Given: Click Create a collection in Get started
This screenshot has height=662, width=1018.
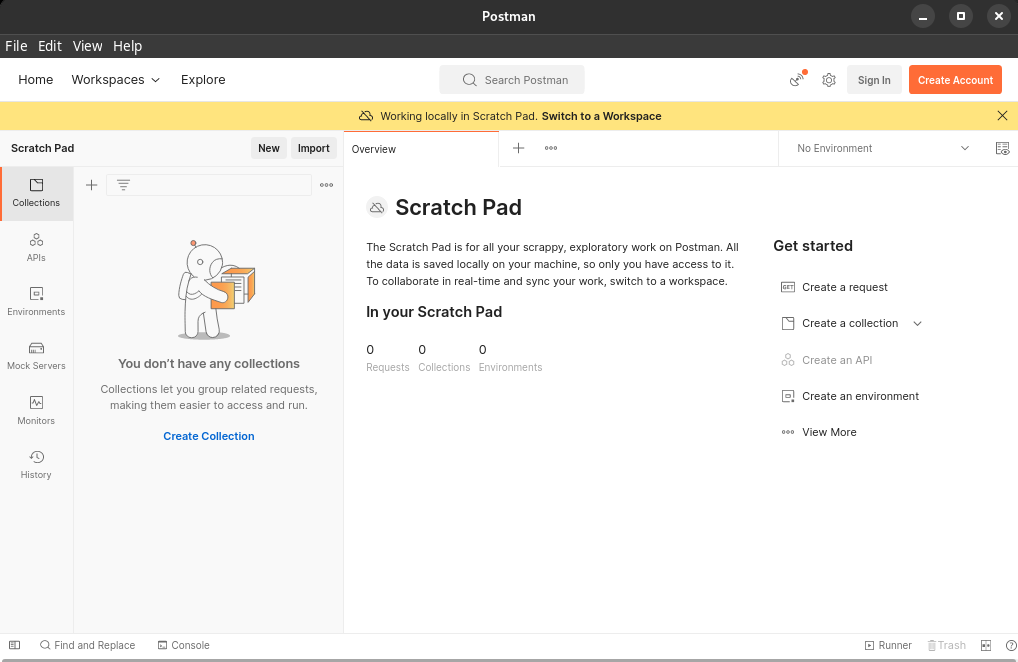Looking at the screenshot, I should [x=850, y=323].
